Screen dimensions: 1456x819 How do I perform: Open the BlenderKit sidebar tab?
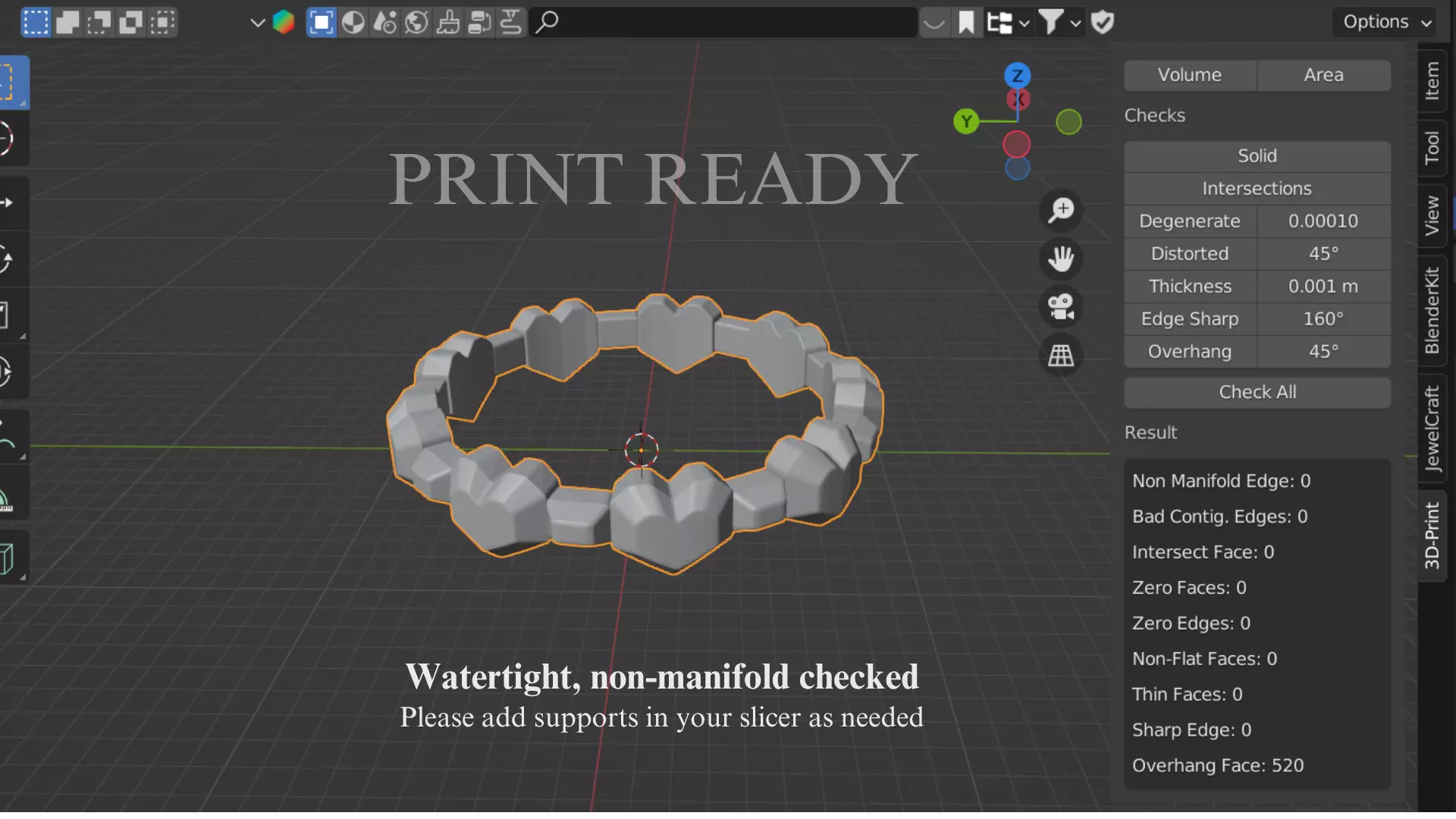tap(1432, 310)
